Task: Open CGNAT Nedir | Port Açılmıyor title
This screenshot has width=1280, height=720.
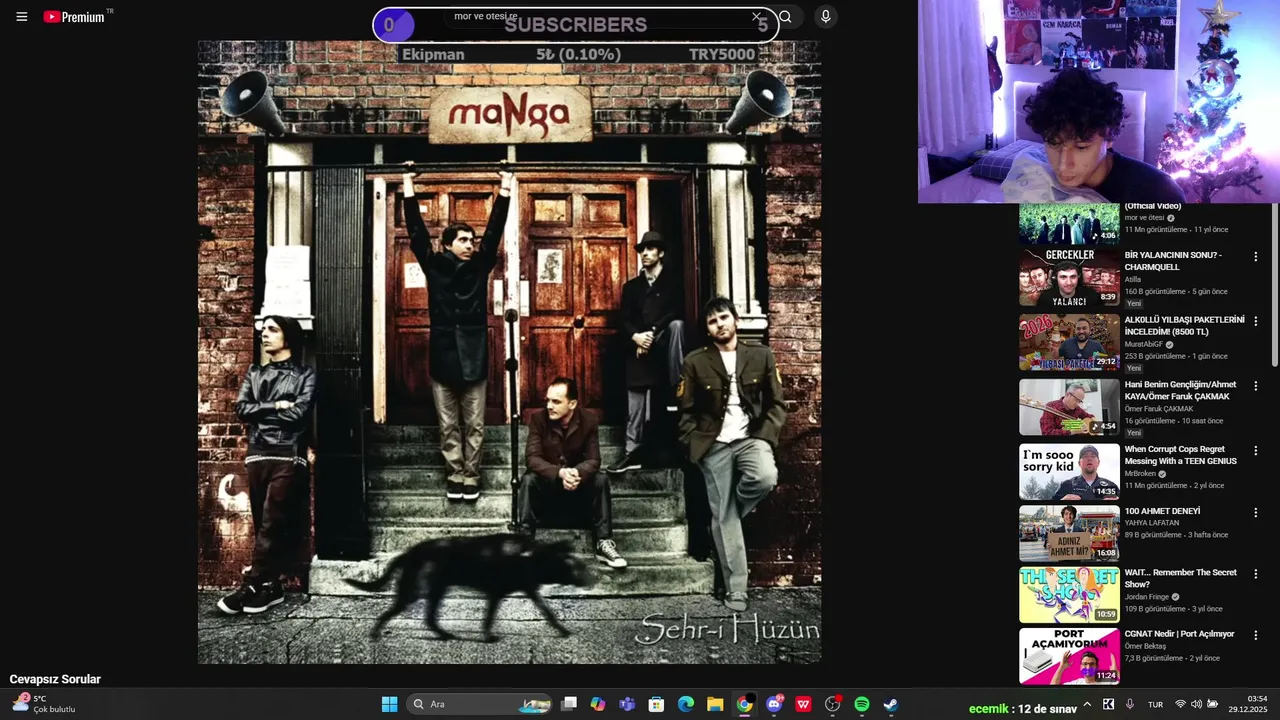Action: pyautogui.click(x=1179, y=634)
